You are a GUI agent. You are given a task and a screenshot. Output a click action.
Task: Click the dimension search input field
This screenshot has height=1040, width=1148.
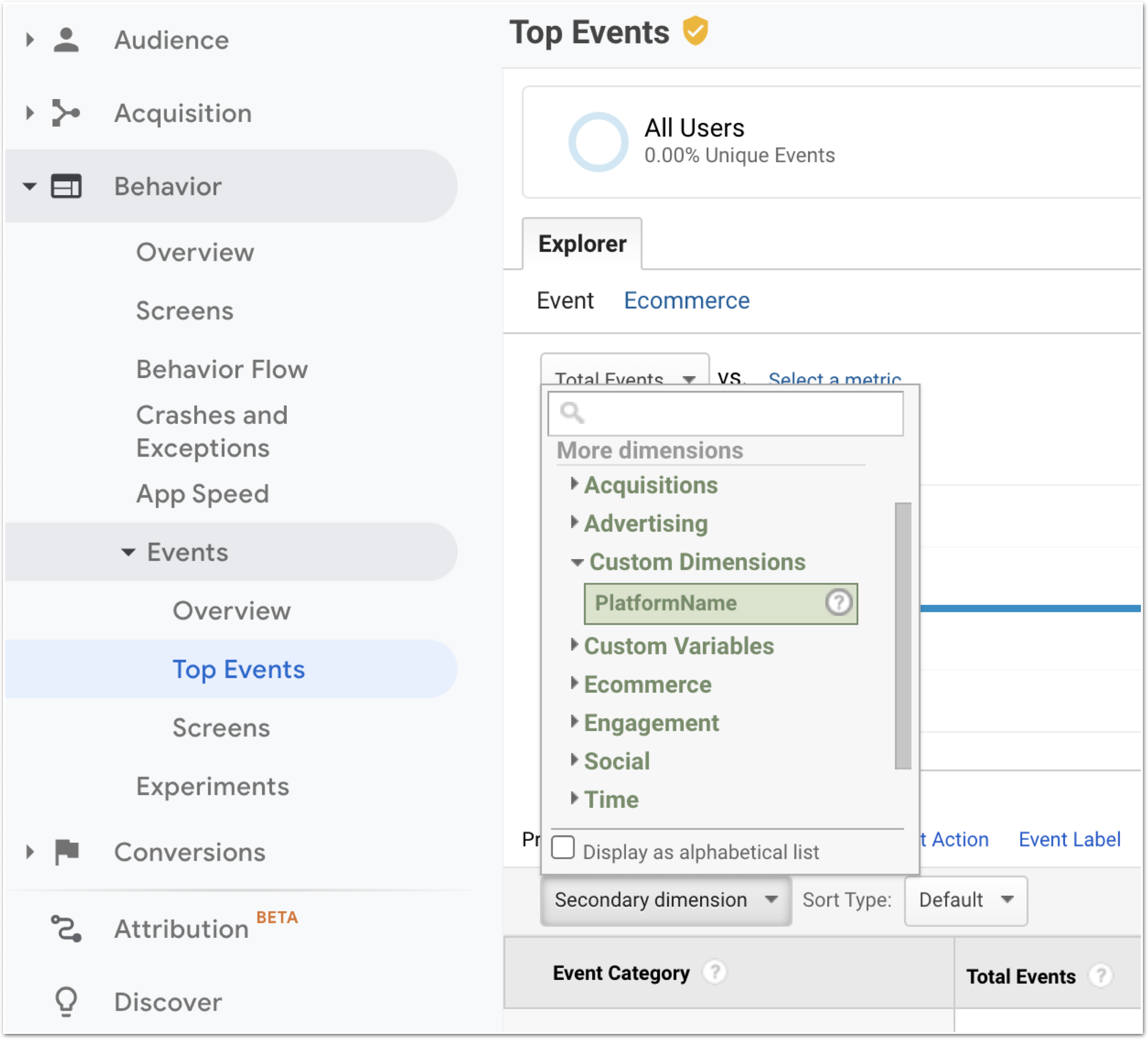point(725,413)
